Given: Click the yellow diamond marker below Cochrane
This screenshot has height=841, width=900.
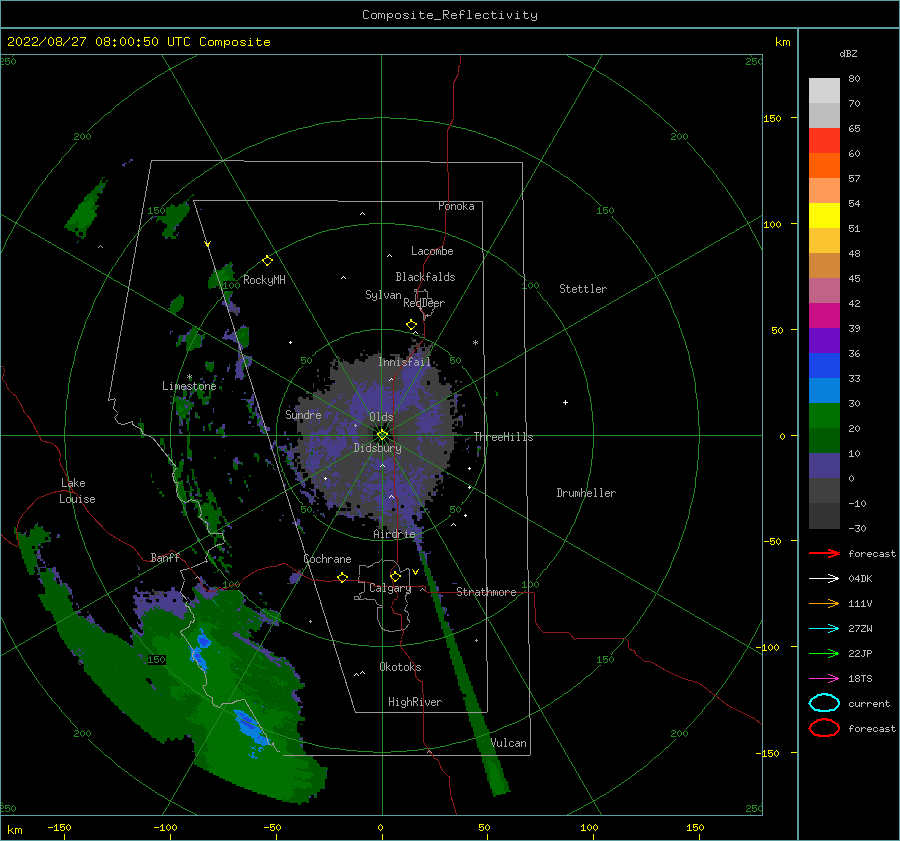Looking at the screenshot, I should click(343, 577).
